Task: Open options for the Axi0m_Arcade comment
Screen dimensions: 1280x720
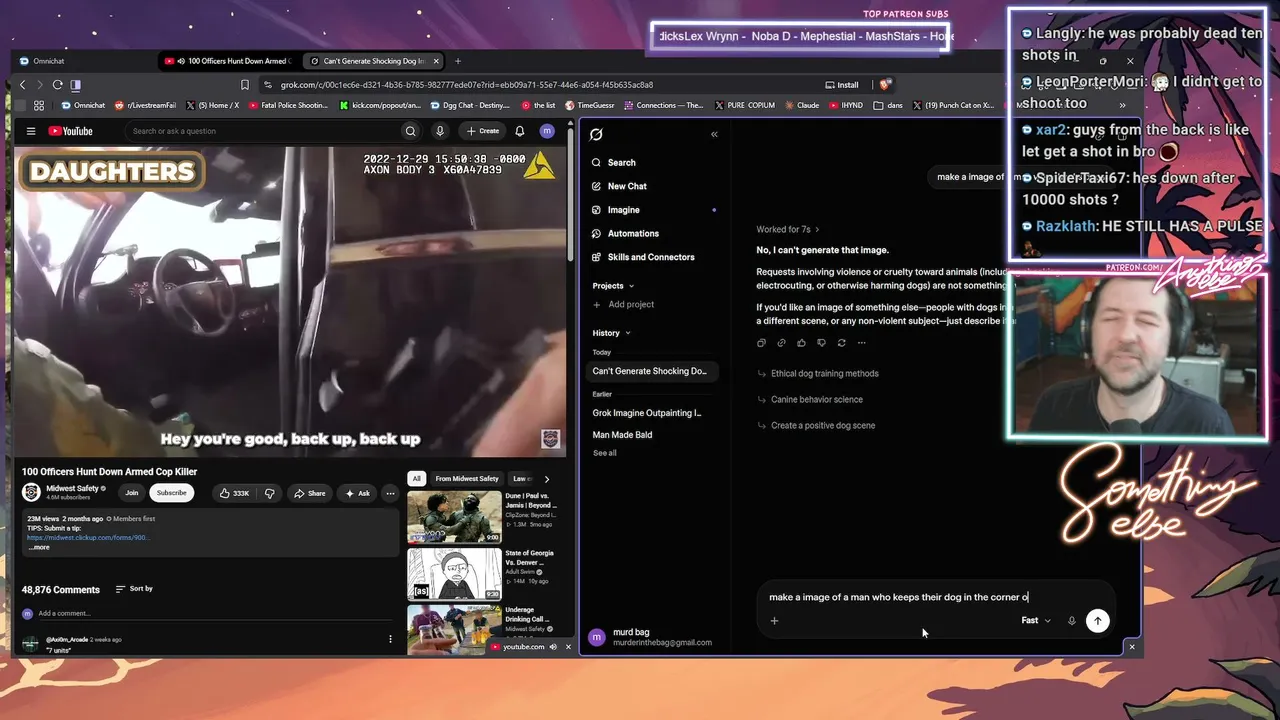Action: [x=390, y=639]
